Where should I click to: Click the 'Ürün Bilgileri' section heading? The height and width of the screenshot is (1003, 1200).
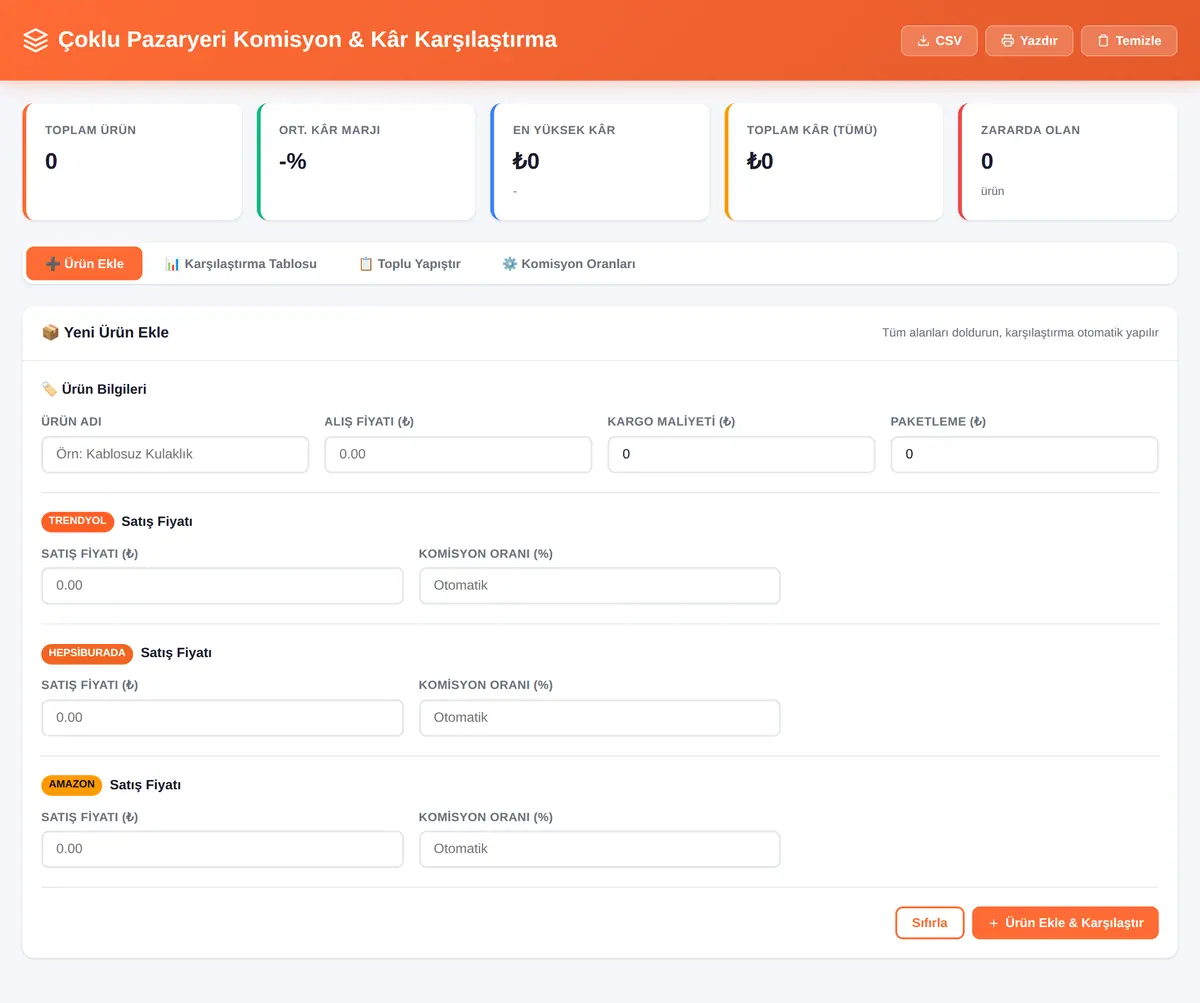(104, 389)
